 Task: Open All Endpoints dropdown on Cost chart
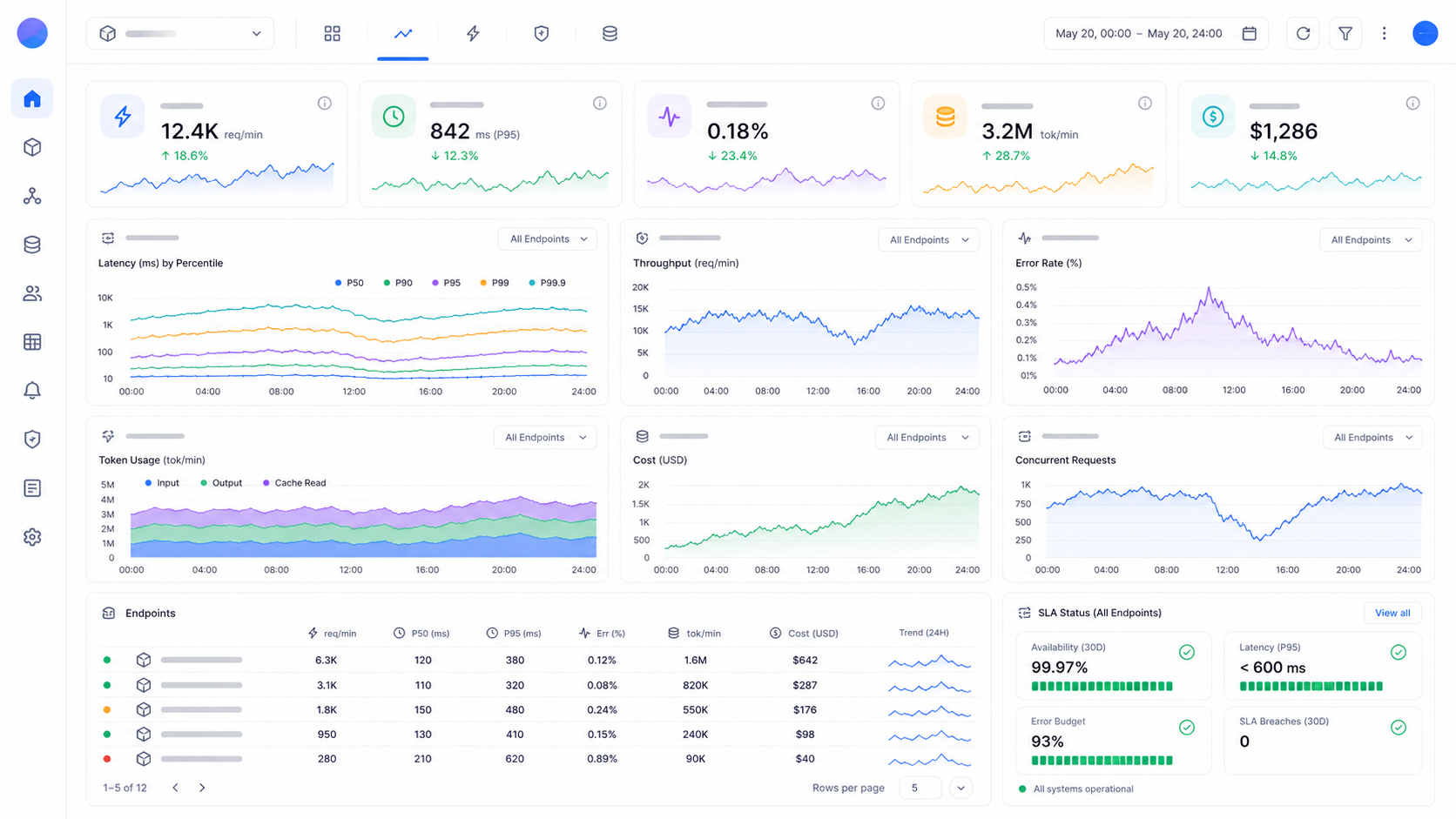coord(927,437)
